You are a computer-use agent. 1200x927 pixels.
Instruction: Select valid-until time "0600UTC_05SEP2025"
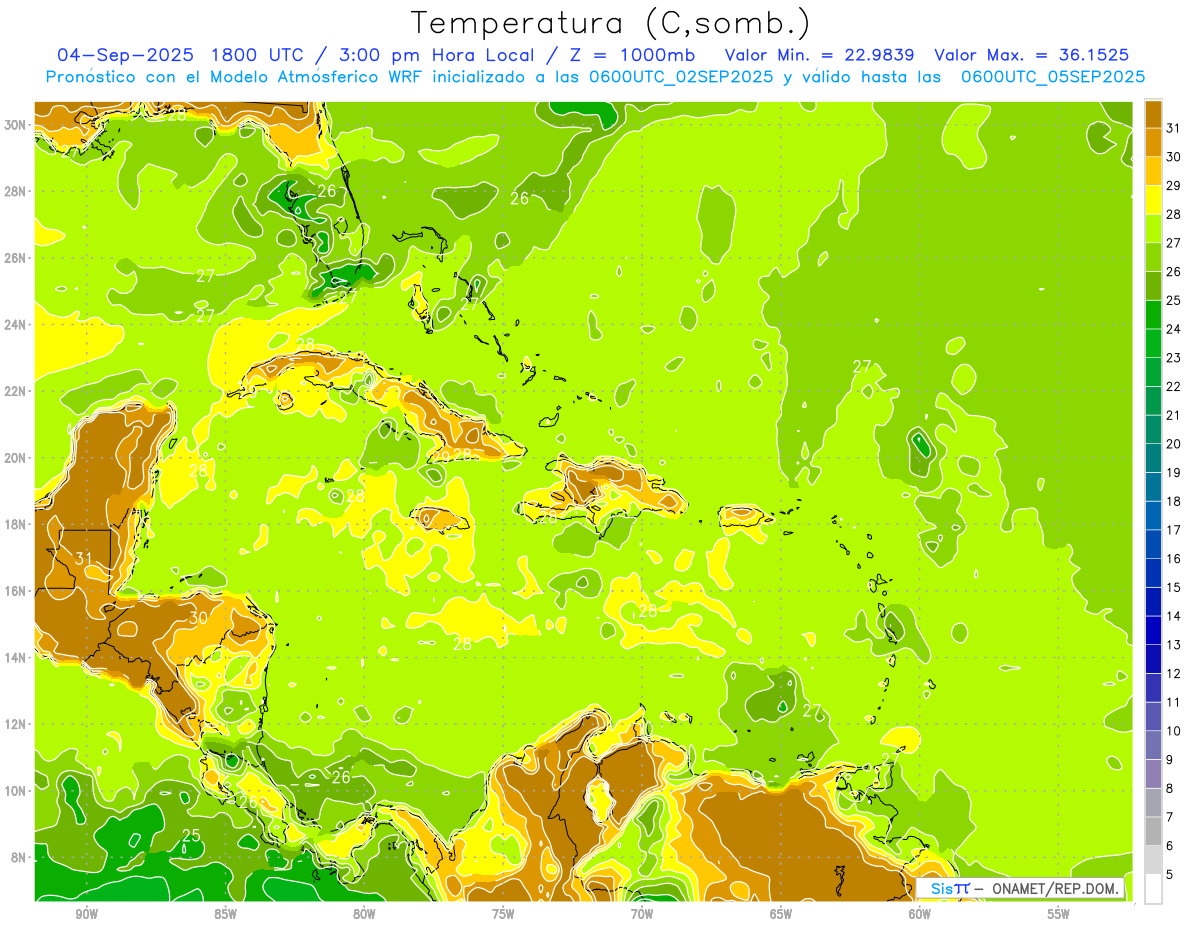coord(1053,76)
